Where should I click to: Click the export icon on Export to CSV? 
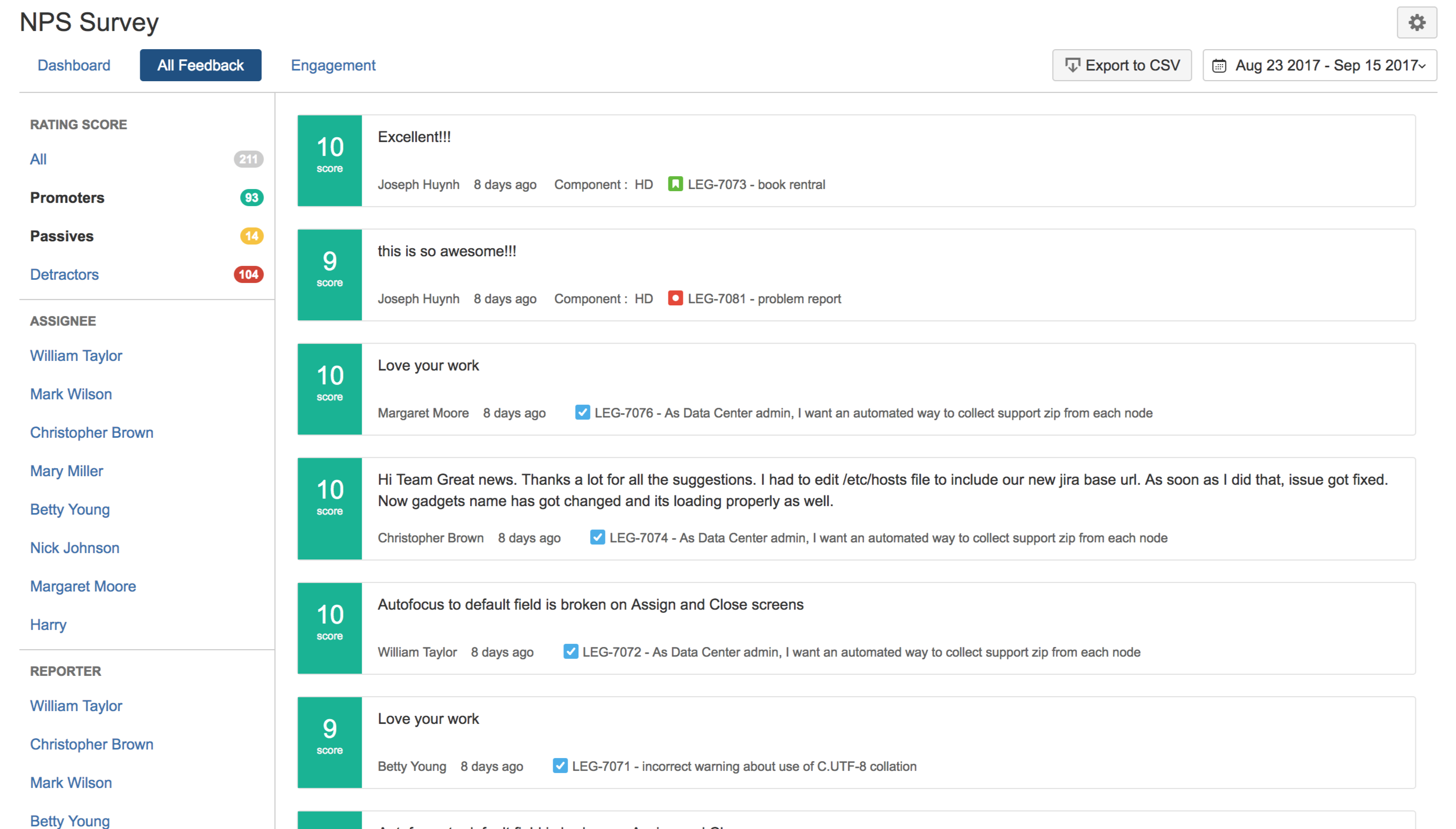tap(1071, 66)
